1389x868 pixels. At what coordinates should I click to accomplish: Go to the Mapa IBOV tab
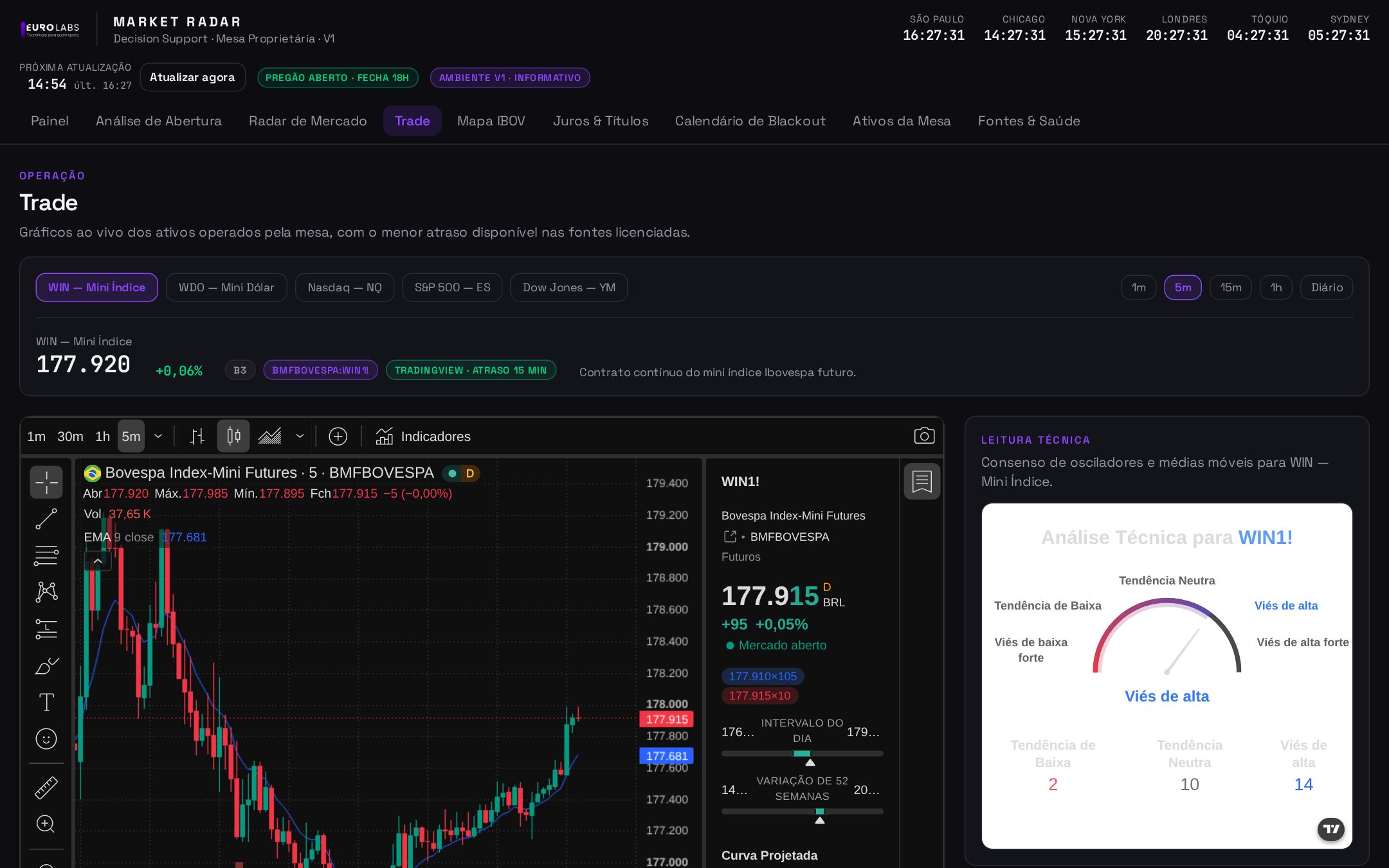coord(491,121)
